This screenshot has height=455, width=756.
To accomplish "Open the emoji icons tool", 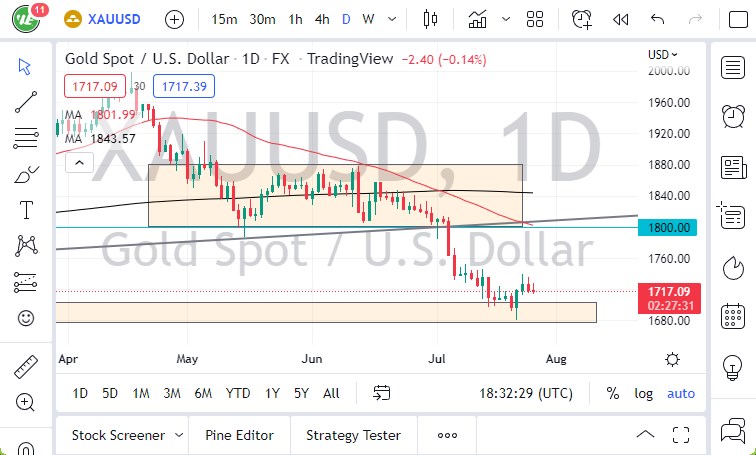I will [x=27, y=318].
